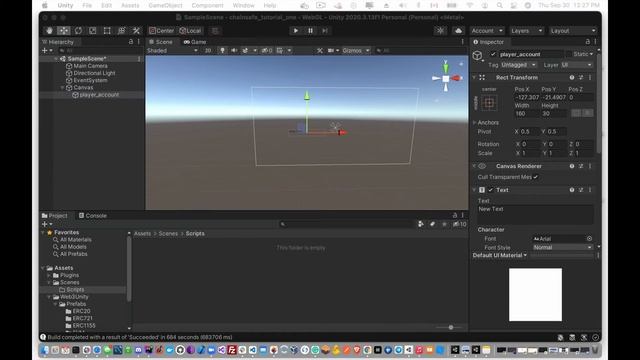Toggle the Local handle rotation button
The width and height of the screenshot is (640, 360).
pos(190,31)
